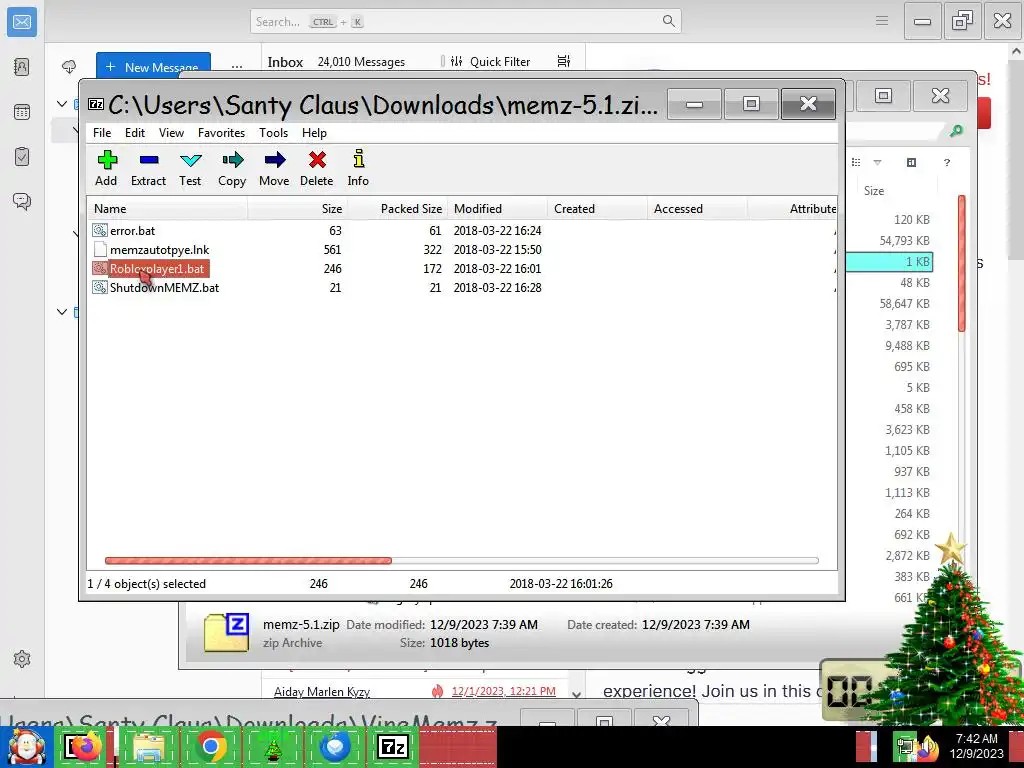The width and height of the screenshot is (1024, 768).
Task: Click search magnifier in Explorer window
Action: click(956, 131)
